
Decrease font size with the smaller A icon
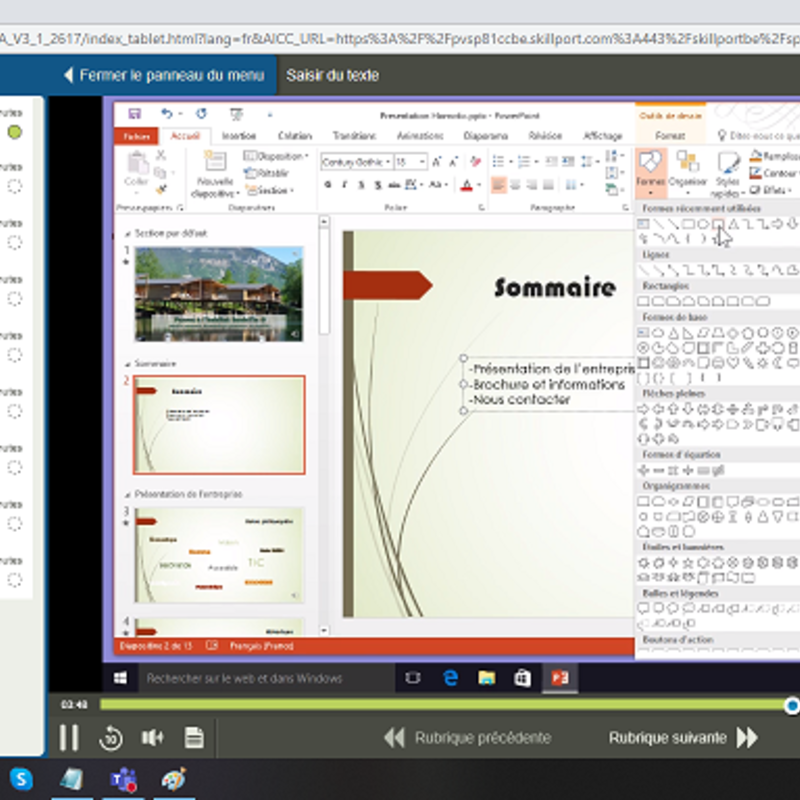point(454,162)
